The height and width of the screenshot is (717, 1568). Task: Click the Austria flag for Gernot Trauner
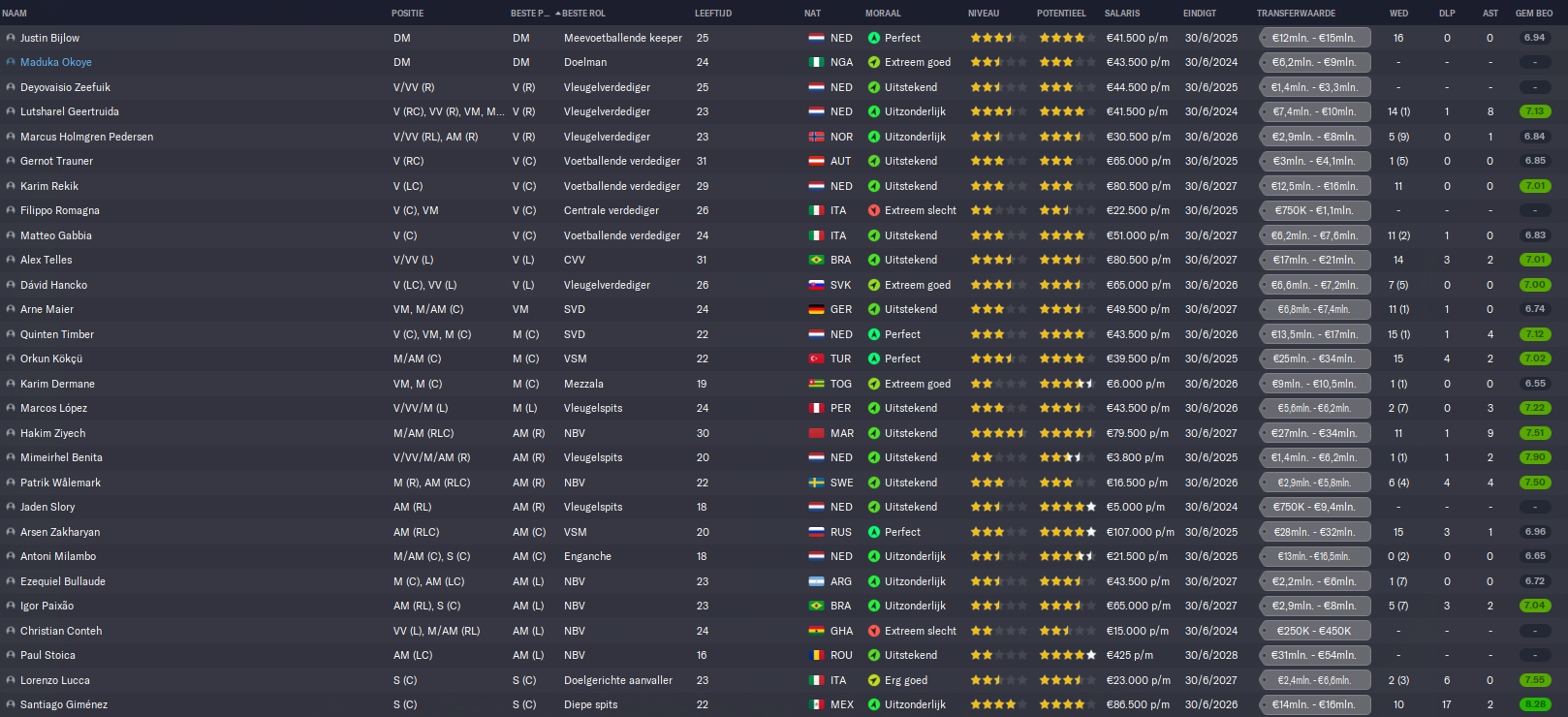coord(817,161)
